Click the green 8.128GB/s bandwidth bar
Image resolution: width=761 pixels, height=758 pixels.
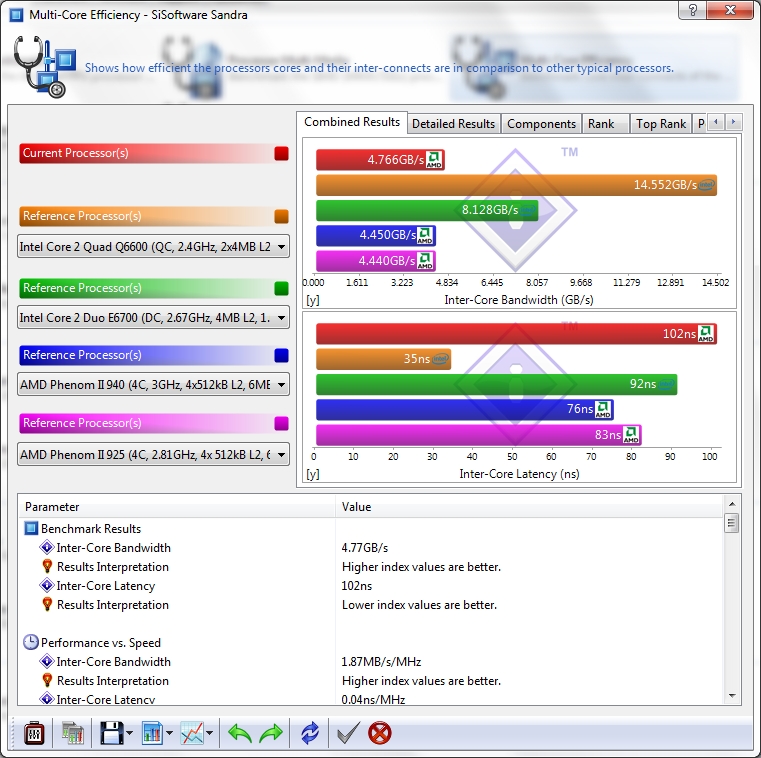point(427,210)
